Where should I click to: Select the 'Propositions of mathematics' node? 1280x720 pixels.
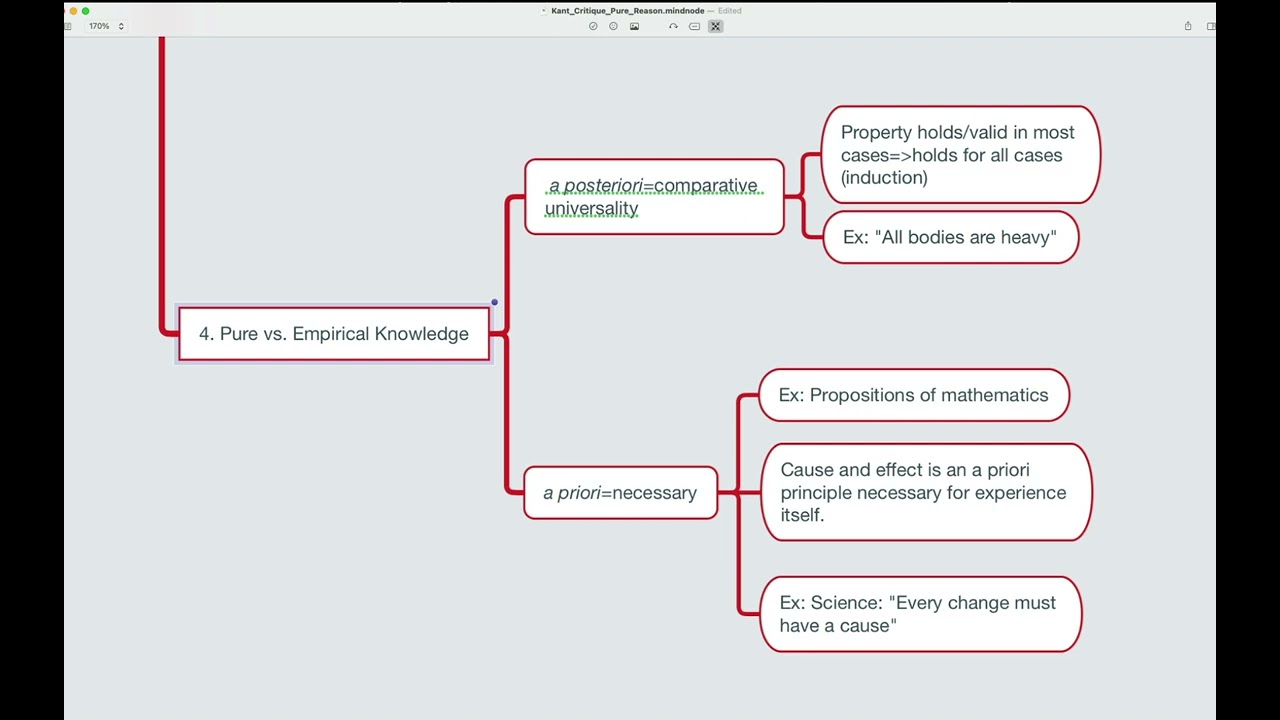pos(914,395)
